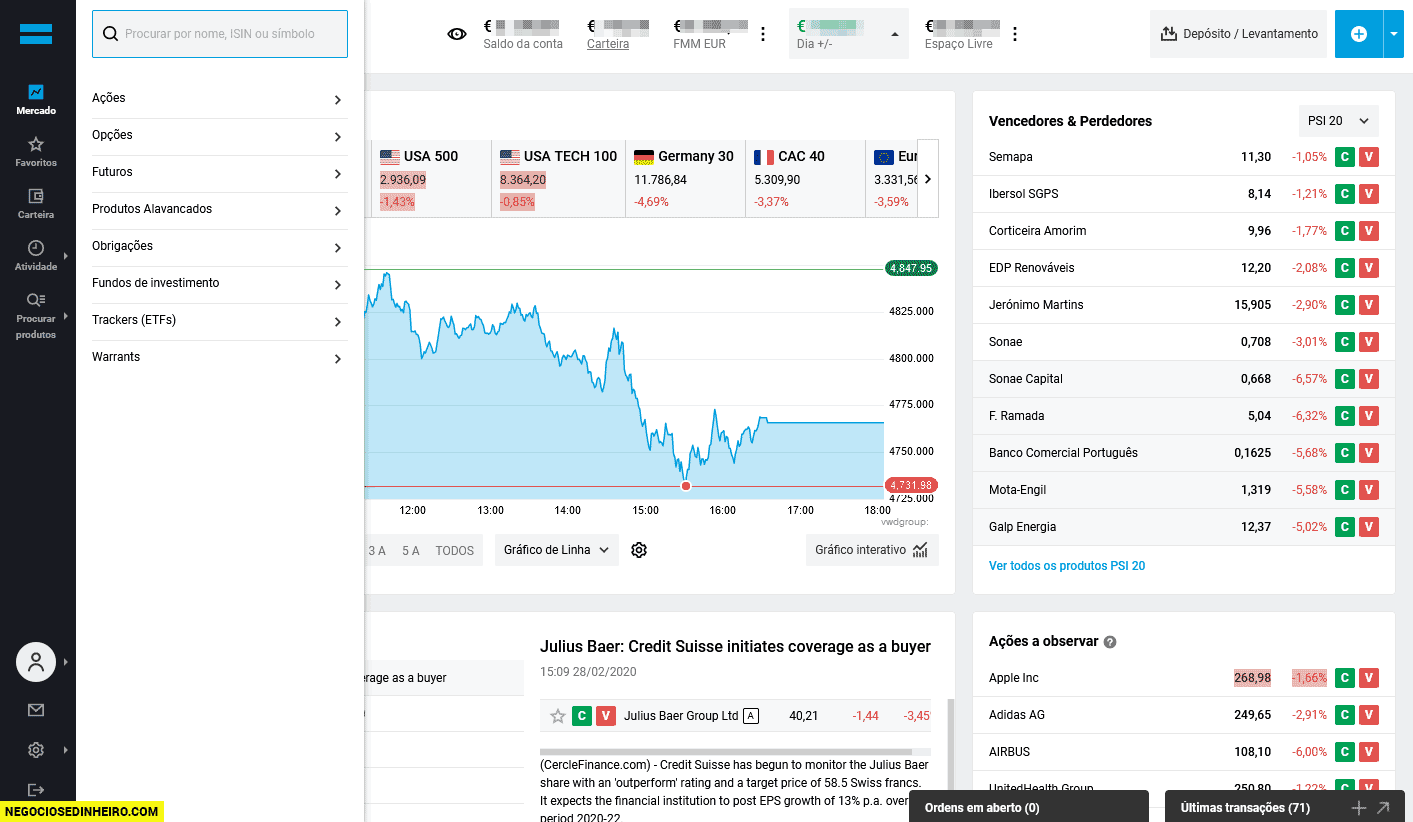Click the C buy button for AIRBUS
The width and height of the screenshot is (1413, 822).
[x=1345, y=752]
